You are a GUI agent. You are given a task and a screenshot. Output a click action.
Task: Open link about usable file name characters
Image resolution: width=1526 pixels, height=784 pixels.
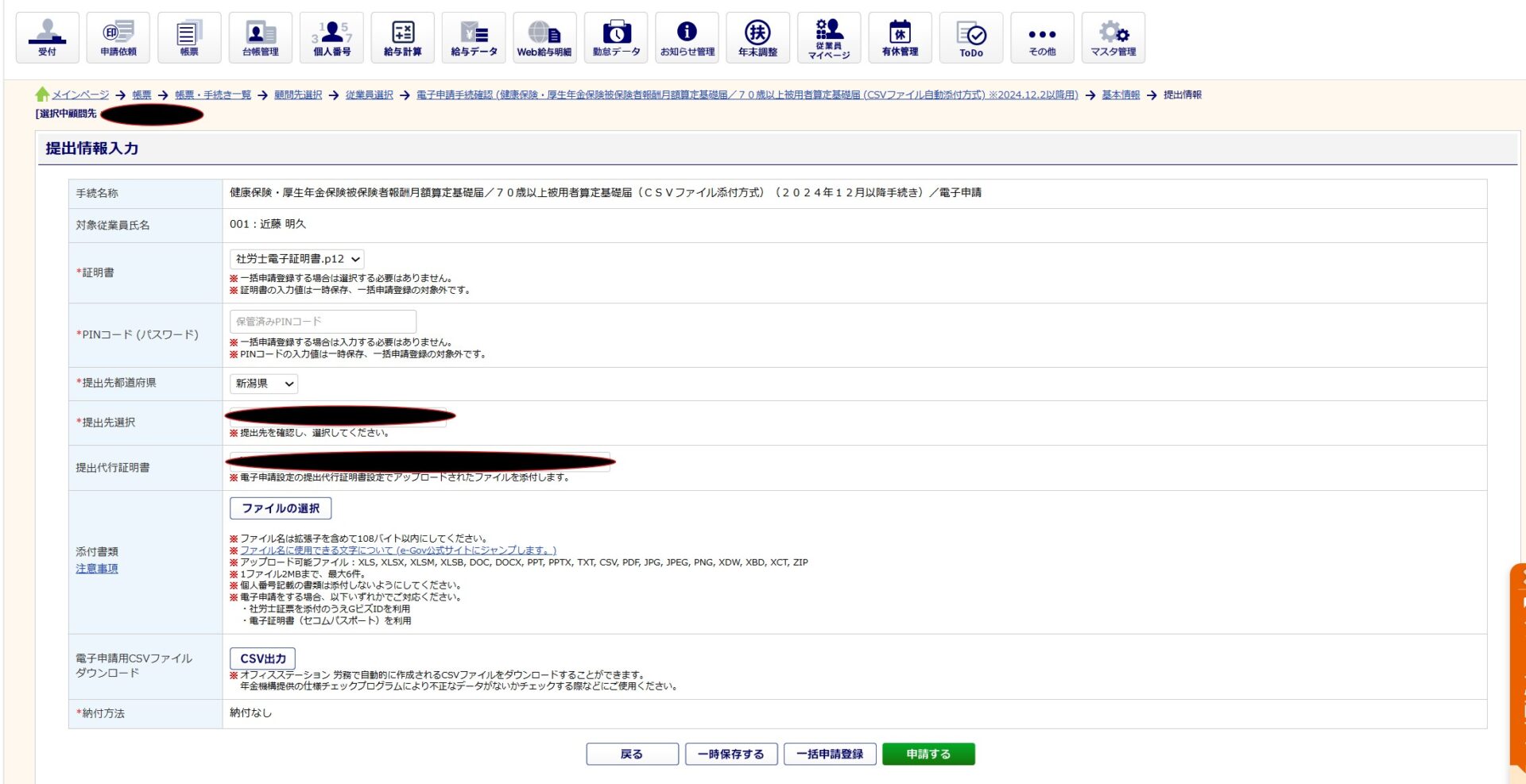[x=398, y=550]
